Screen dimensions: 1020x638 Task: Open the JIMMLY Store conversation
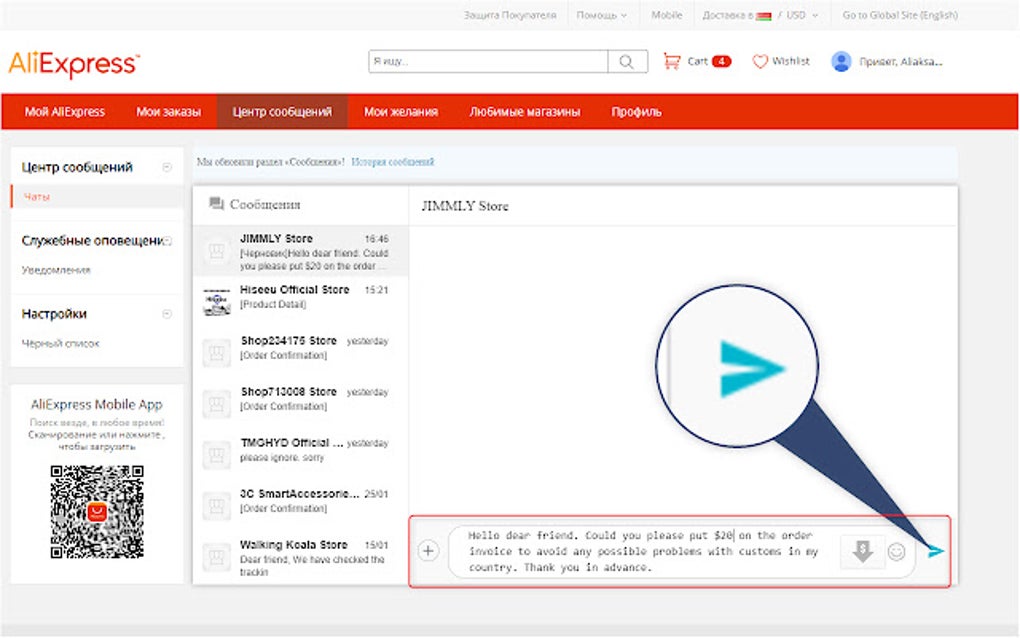click(x=301, y=251)
